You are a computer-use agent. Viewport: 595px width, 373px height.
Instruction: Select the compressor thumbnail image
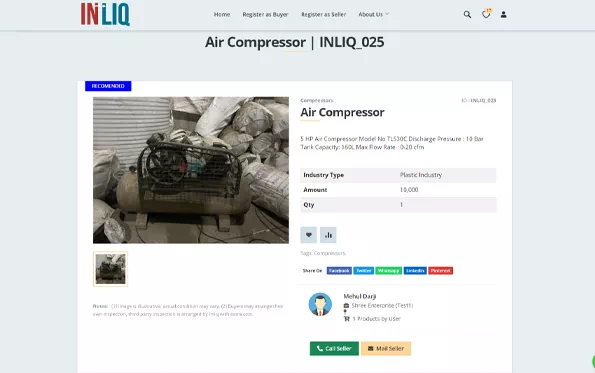click(x=110, y=269)
